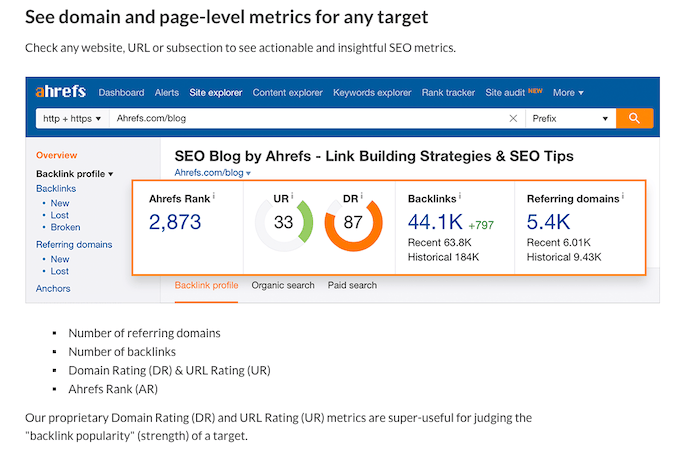Open Anchors in the sidebar
This screenshot has height=450, width=680.
click(53, 289)
